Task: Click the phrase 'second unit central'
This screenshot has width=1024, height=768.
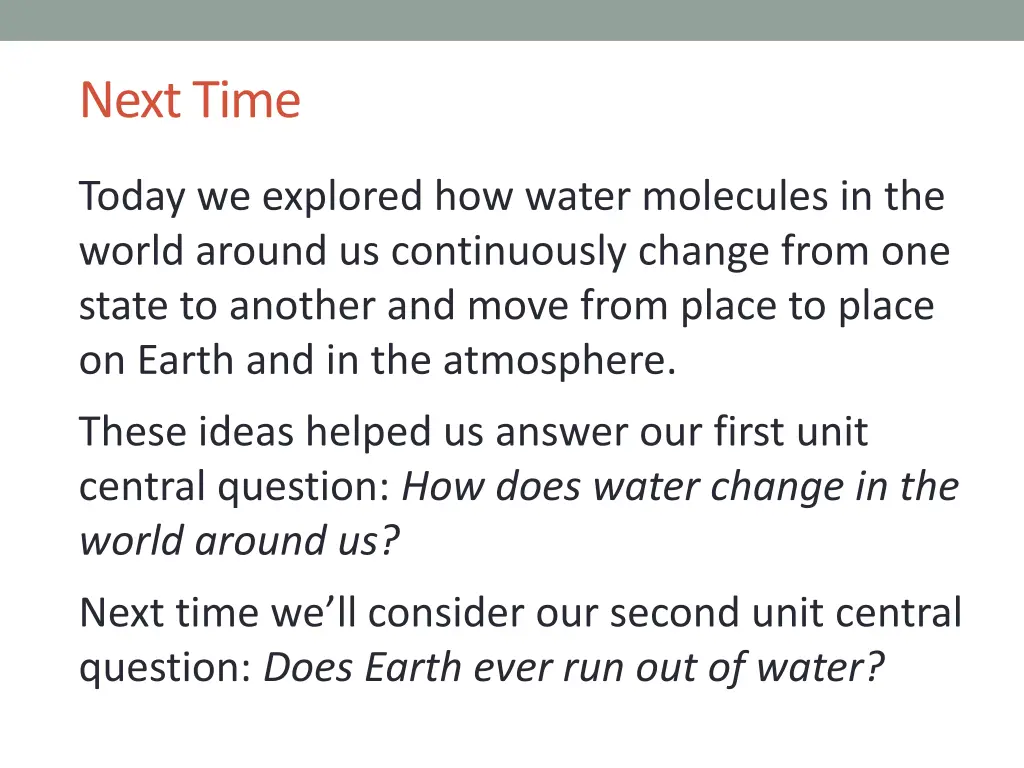Action: coord(786,613)
